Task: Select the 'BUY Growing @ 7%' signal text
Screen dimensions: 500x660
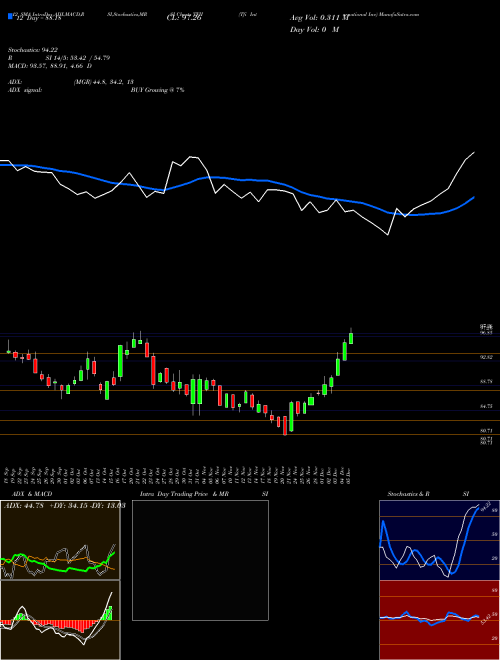Action: click(157, 90)
